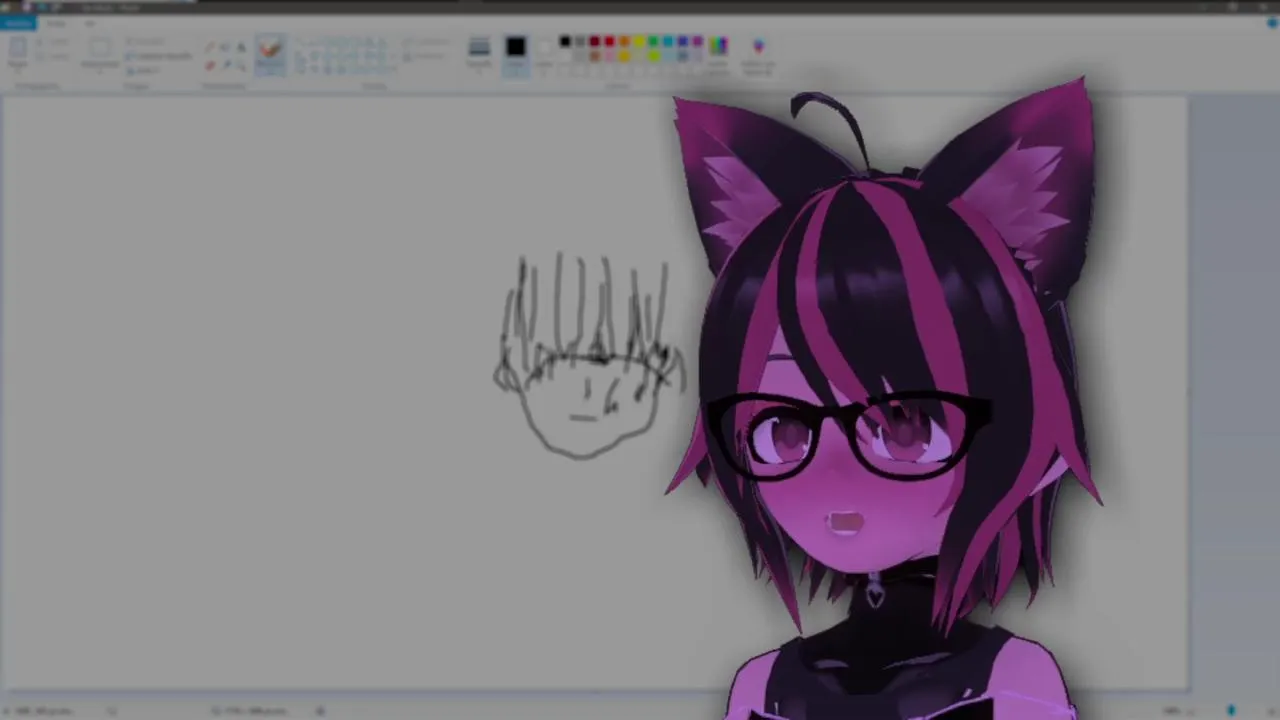
Task: Pick the black palette swatch
Action: point(565,41)
